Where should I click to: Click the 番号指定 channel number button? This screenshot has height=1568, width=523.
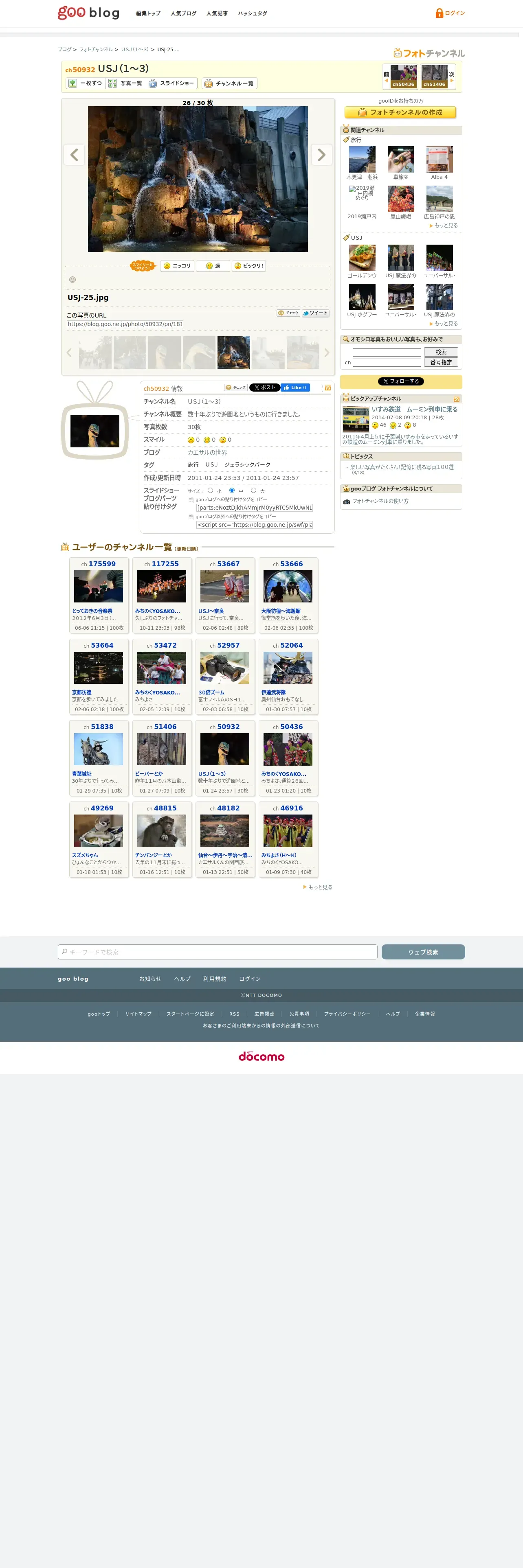point(441,363)
